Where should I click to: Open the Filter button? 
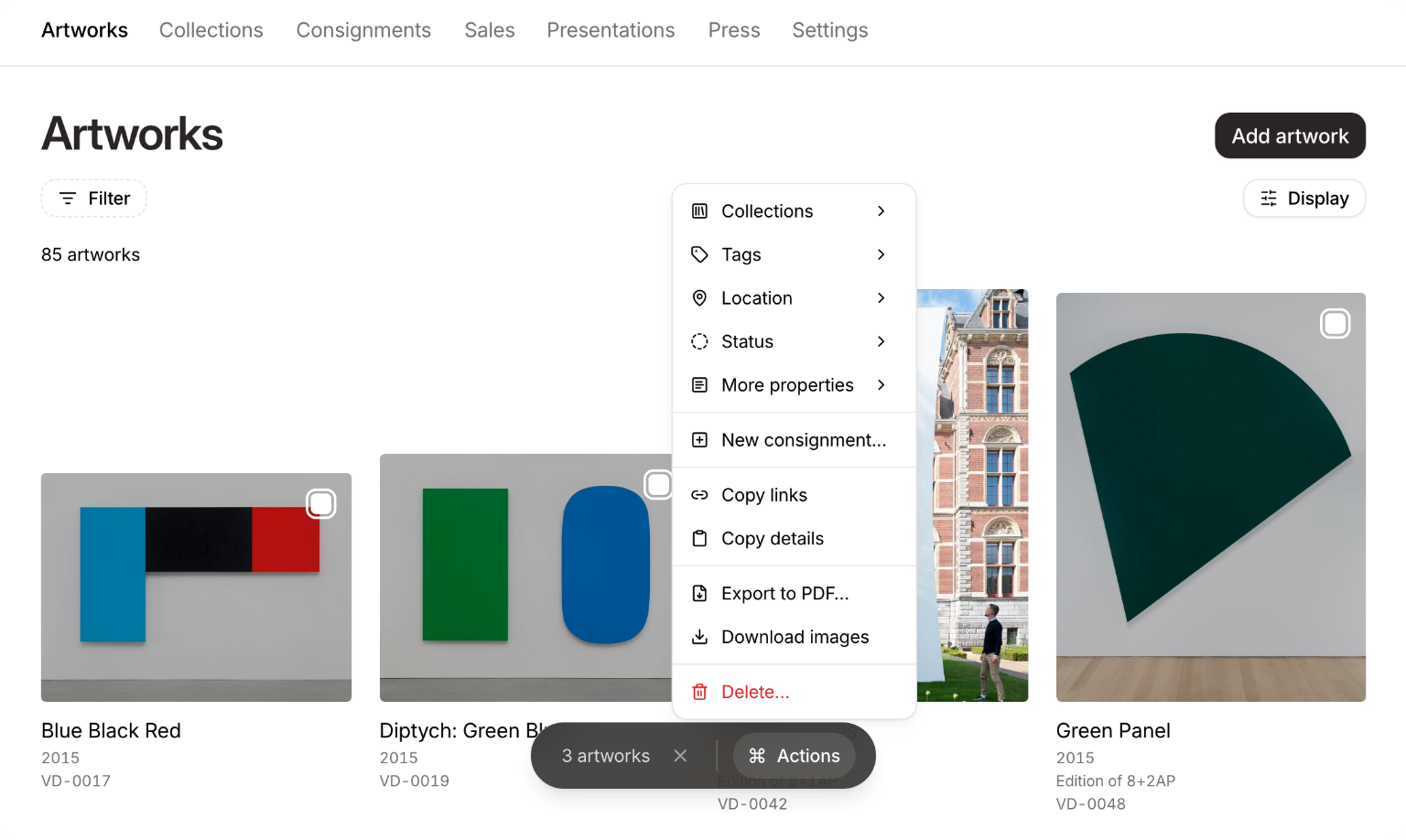tap(94, 199)
